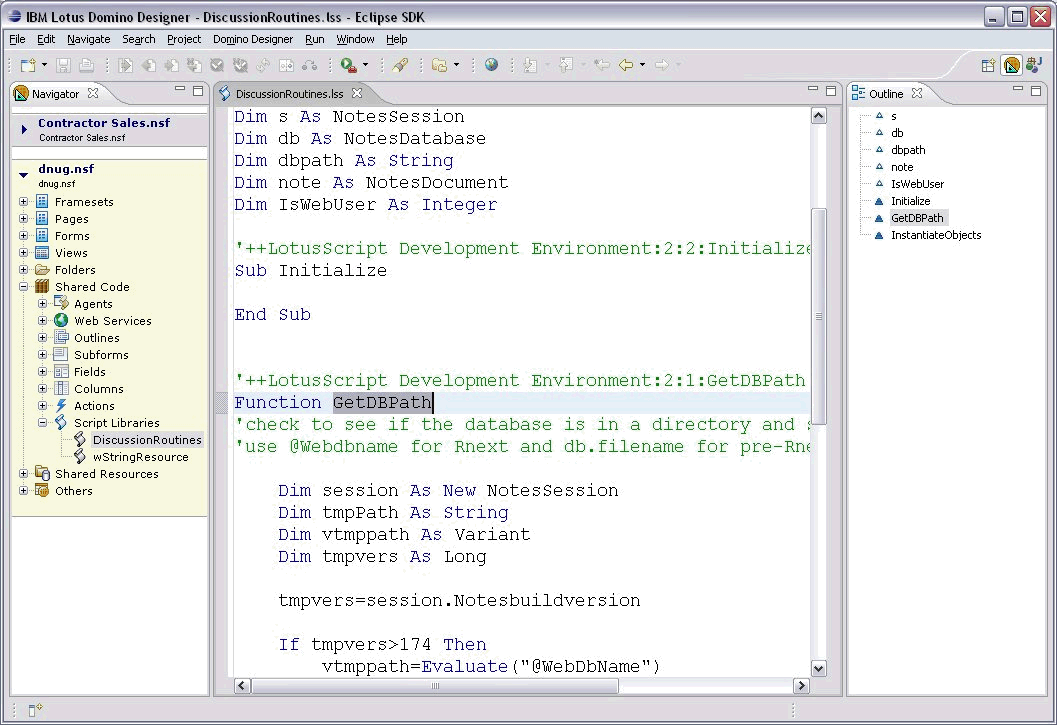Open the External Tools dropdown arrow
The image size is (1057, 725).
[x=365, y=65]
